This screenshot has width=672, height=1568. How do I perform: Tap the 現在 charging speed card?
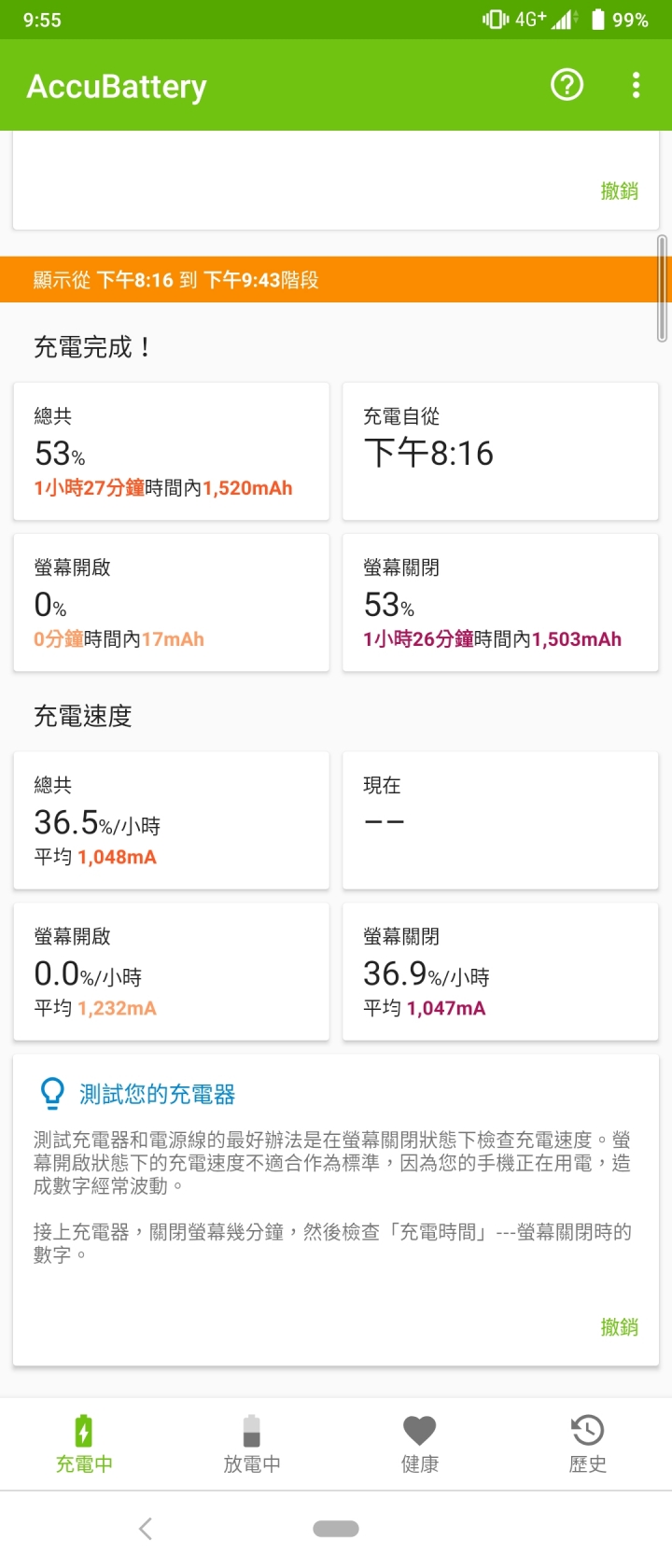click(x=500, y=819)
